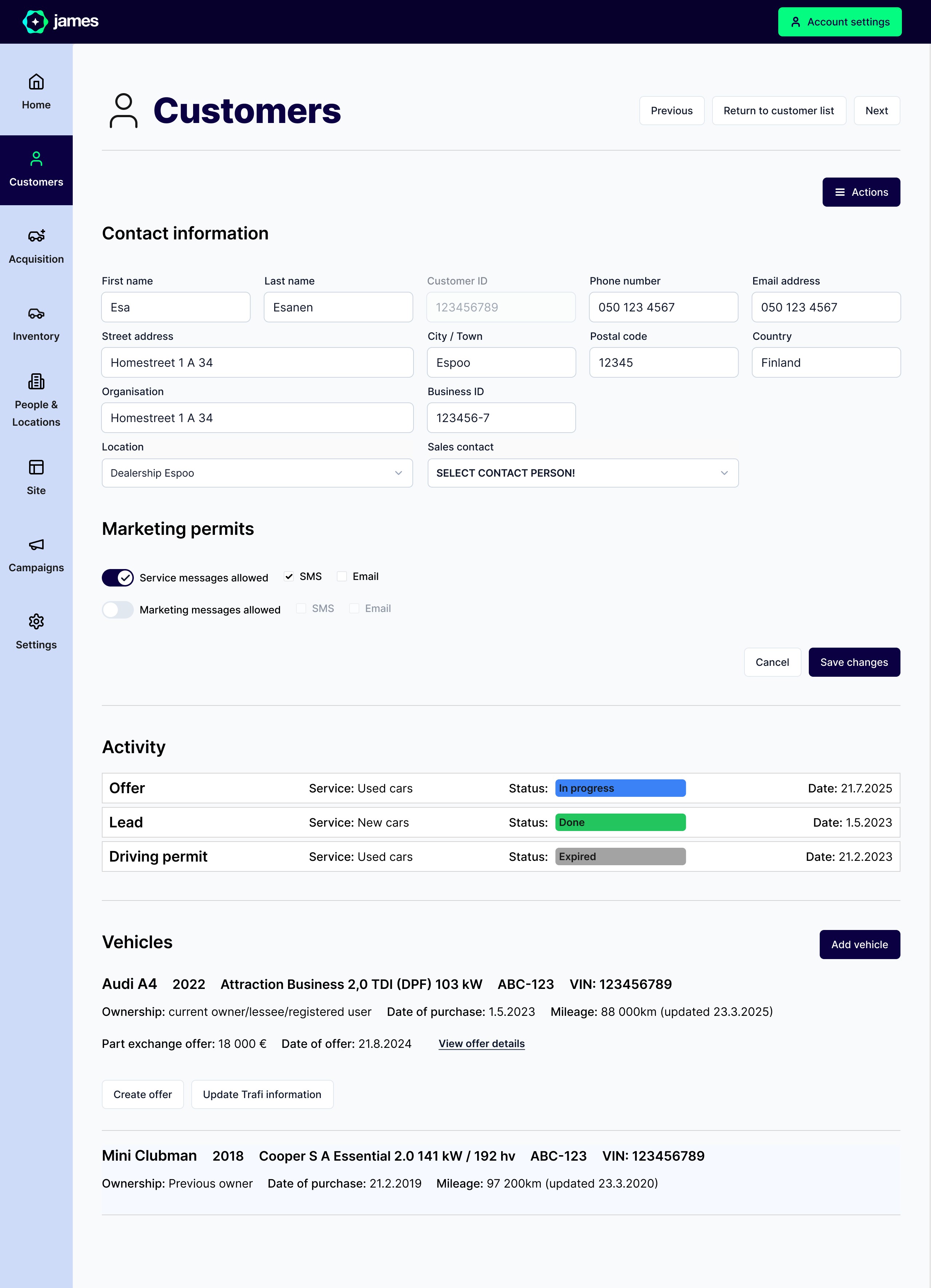Click Campaigns megaphone icon
The image size is (931, 1288).
36,545
